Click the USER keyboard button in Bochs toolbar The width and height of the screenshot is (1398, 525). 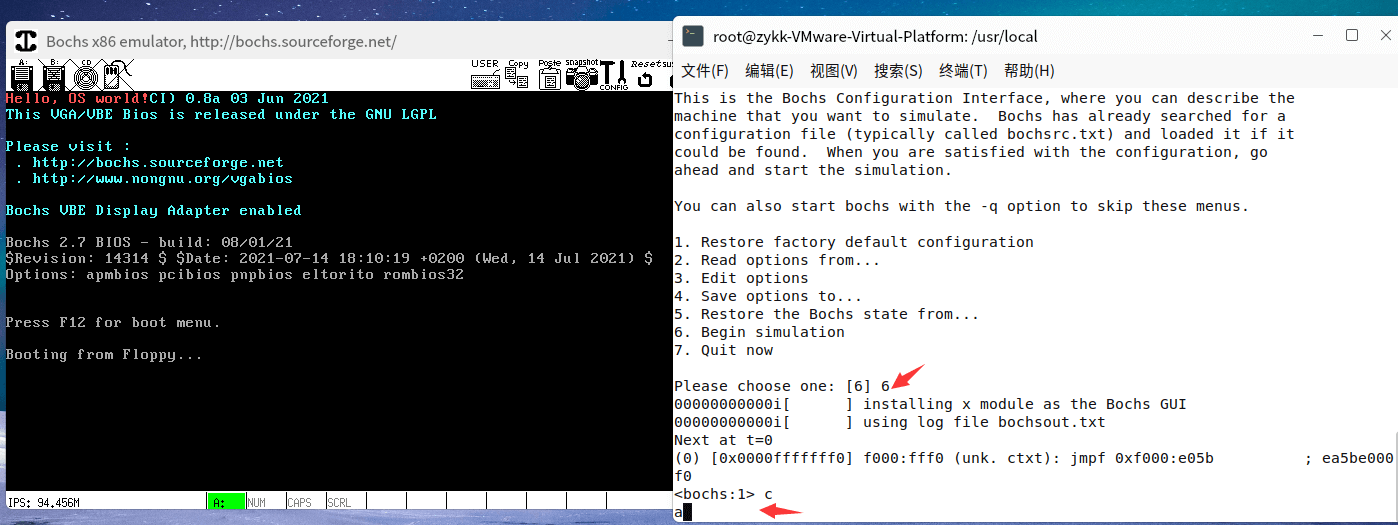485,75
